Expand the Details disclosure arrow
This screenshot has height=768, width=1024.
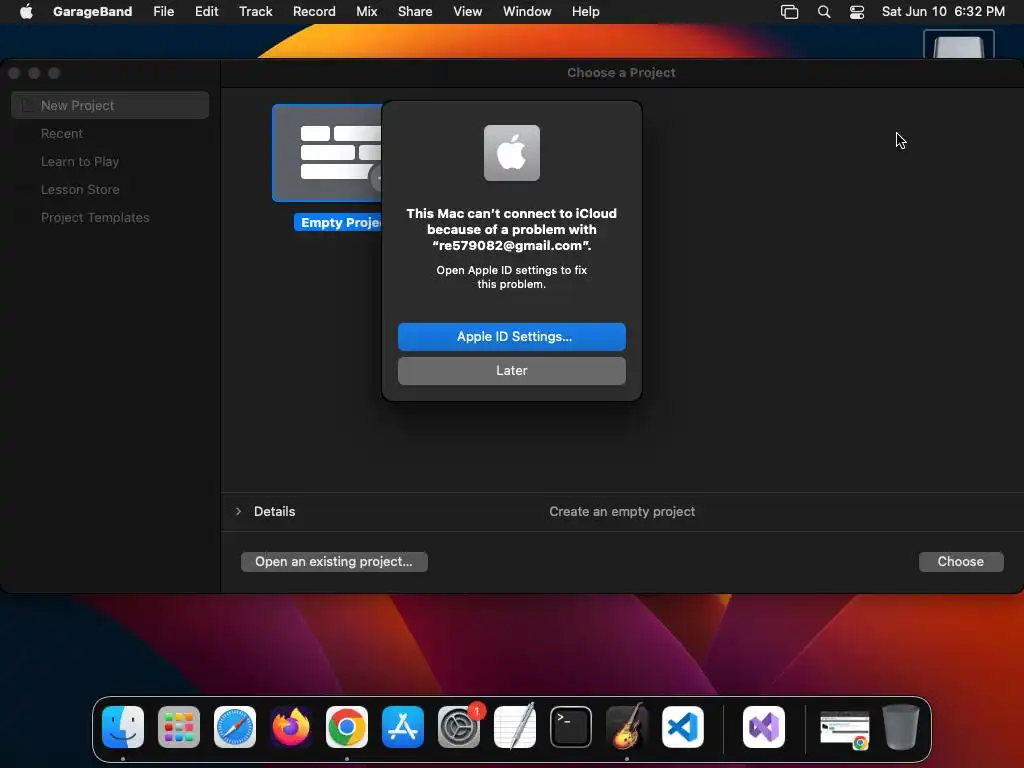[238, 511]
